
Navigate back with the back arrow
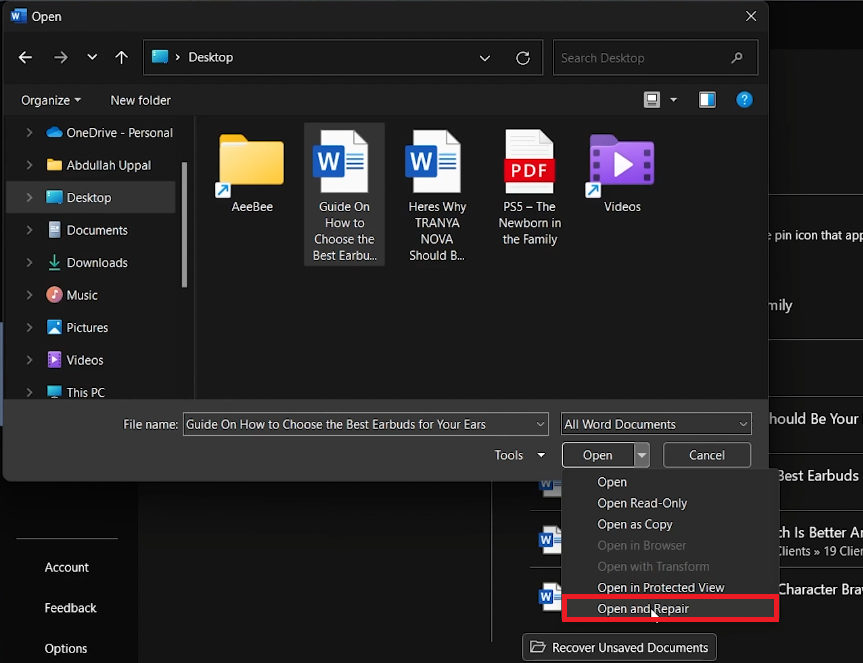pos(25,57)
